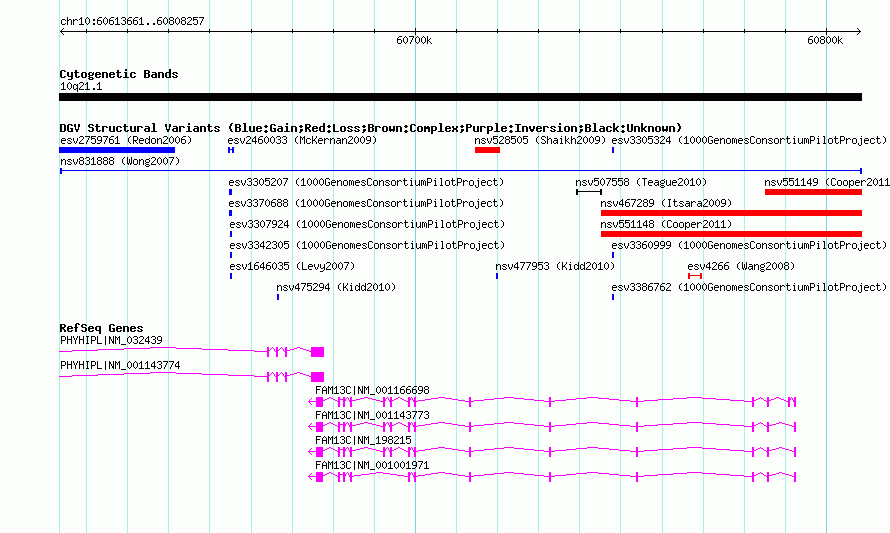Click the FAM13C|NM_001143773 gene label
Screen dimensions: 890x533
click(372, 416)
